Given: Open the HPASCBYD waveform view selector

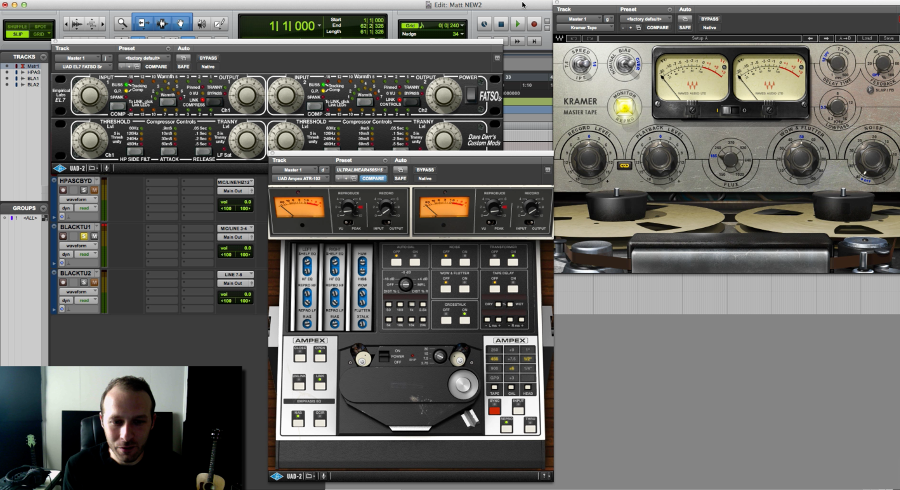Looking at the screenshot, I should click(x=78, y=199).
